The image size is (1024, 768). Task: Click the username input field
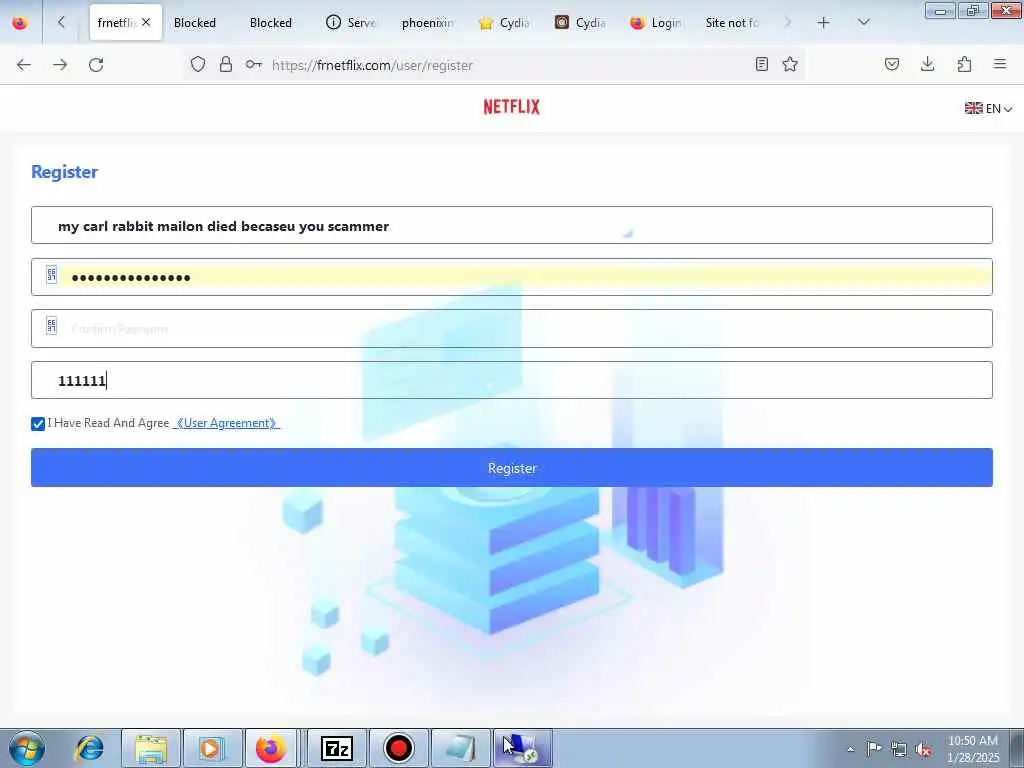click(512, 225)
